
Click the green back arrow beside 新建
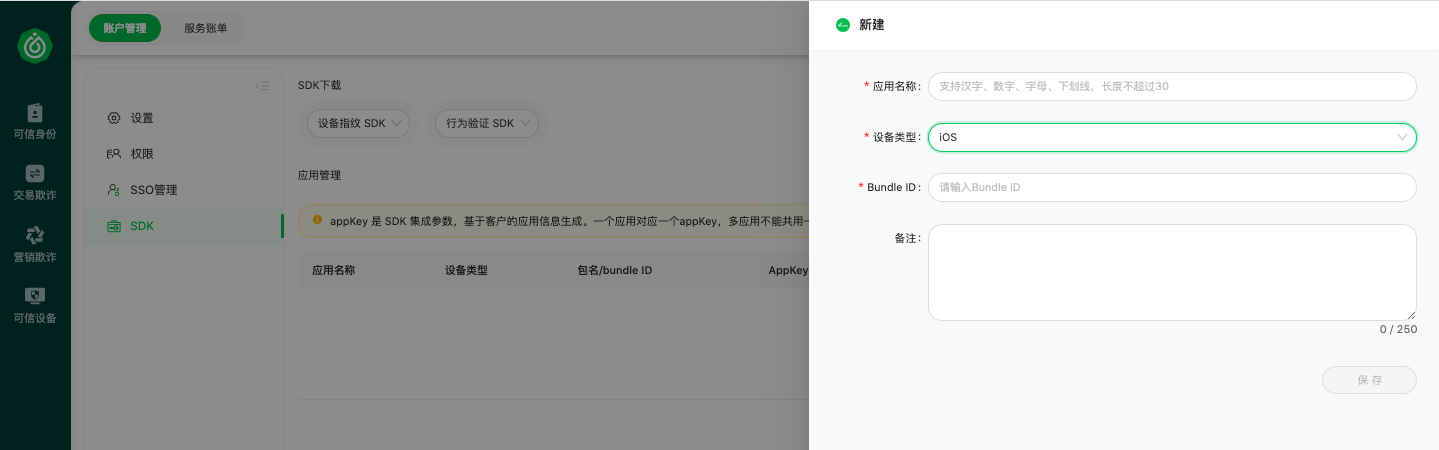tap(843, 25)
